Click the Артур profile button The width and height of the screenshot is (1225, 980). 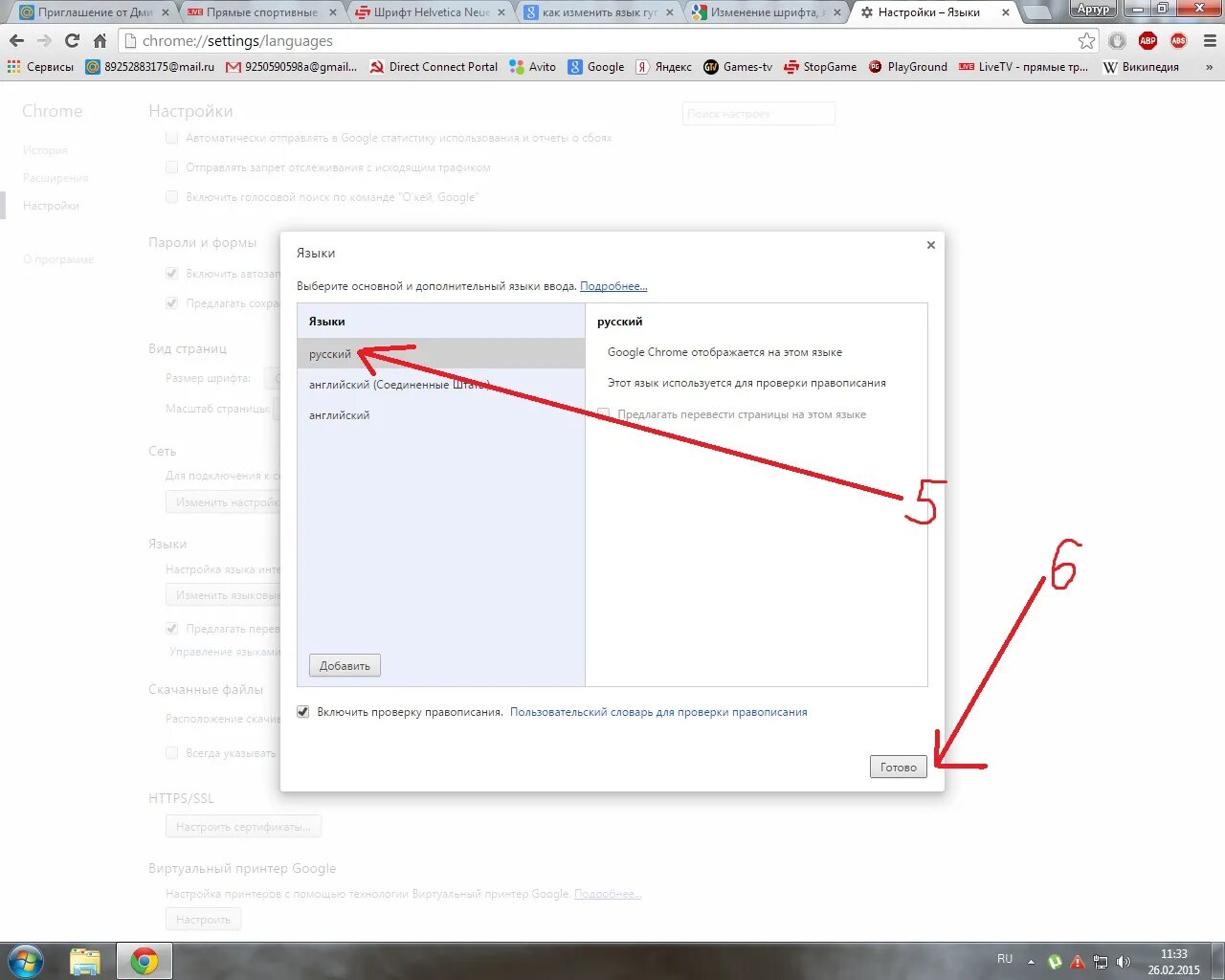(1093, 9)
